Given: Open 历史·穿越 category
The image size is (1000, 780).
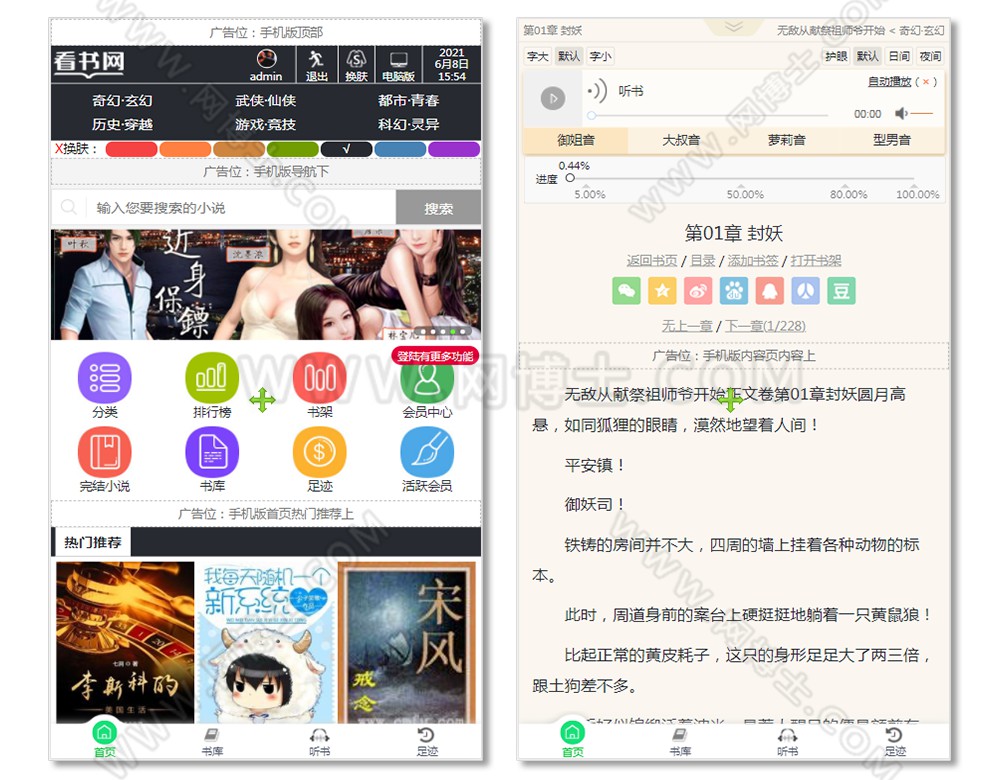Looking at the screenshot, I should [122, 124].
